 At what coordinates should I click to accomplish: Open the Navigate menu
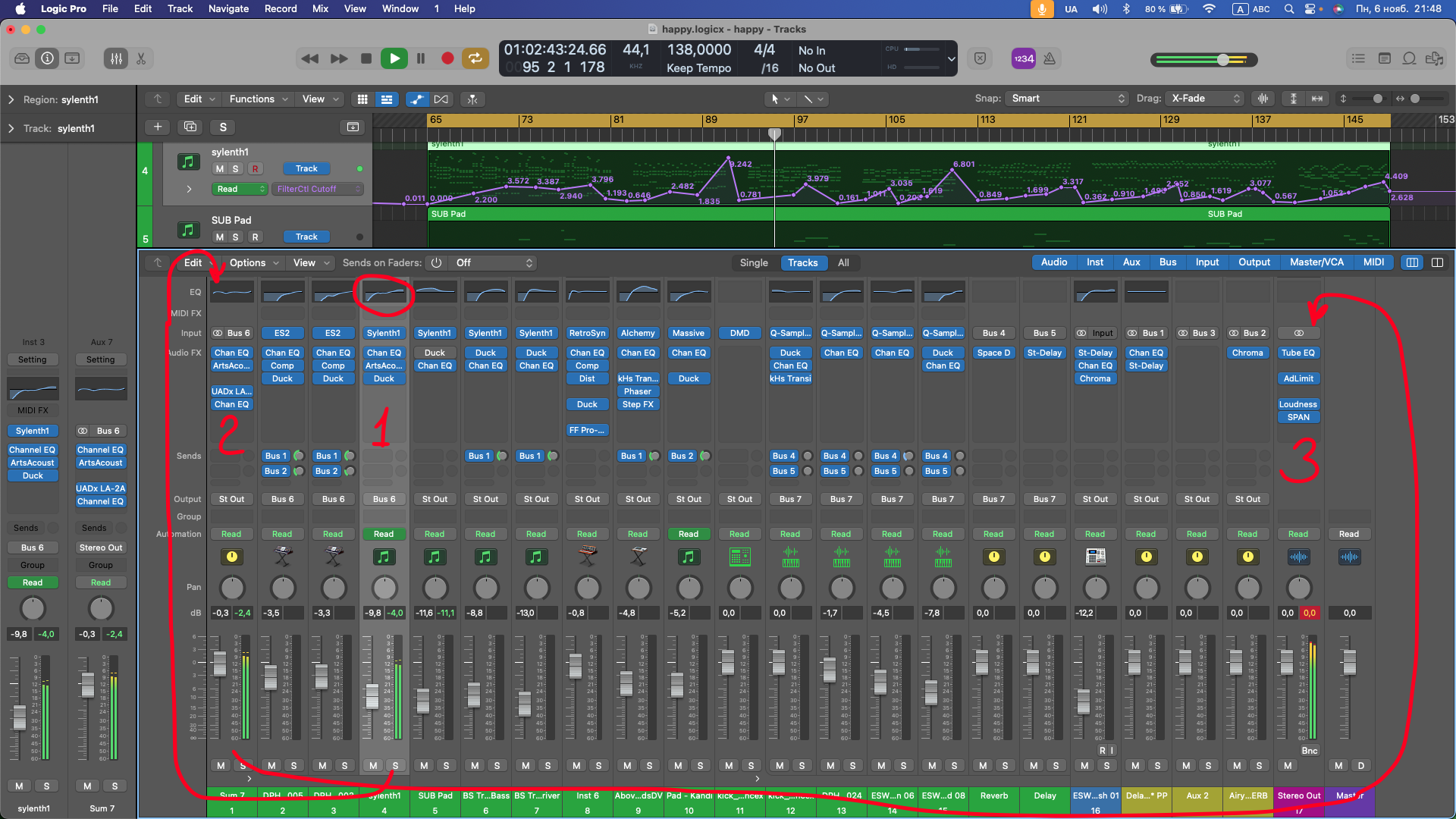tap(228, 8)
